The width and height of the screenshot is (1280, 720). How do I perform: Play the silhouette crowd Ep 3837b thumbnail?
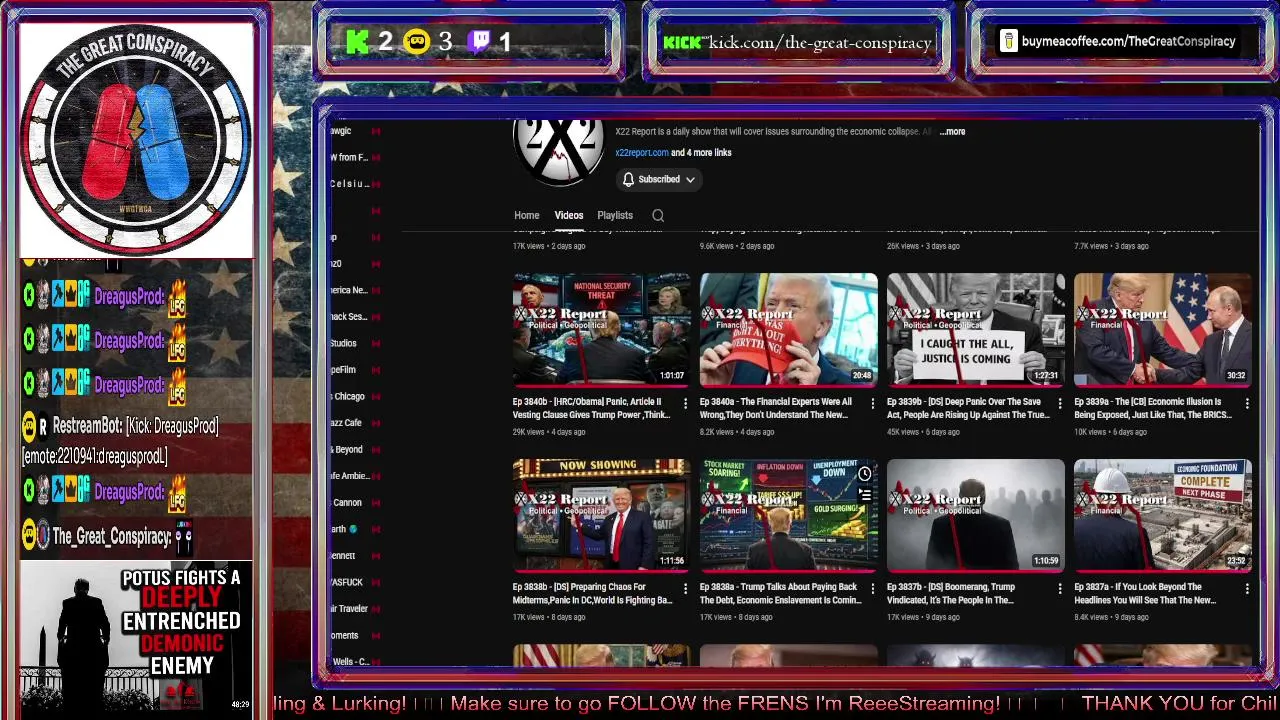pos(976,515)
